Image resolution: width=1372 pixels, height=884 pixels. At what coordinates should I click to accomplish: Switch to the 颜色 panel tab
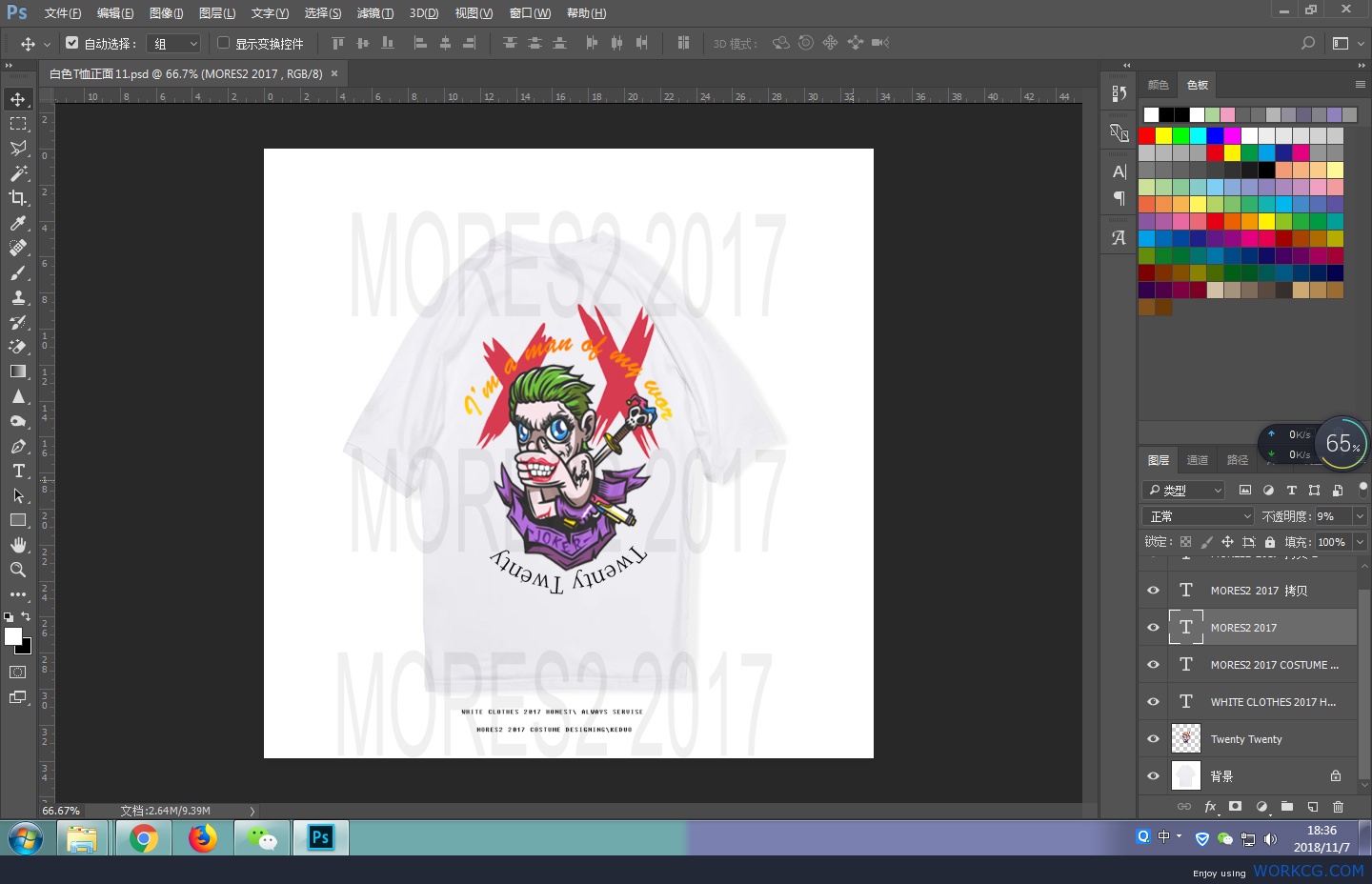click(x=1159, y=85)
